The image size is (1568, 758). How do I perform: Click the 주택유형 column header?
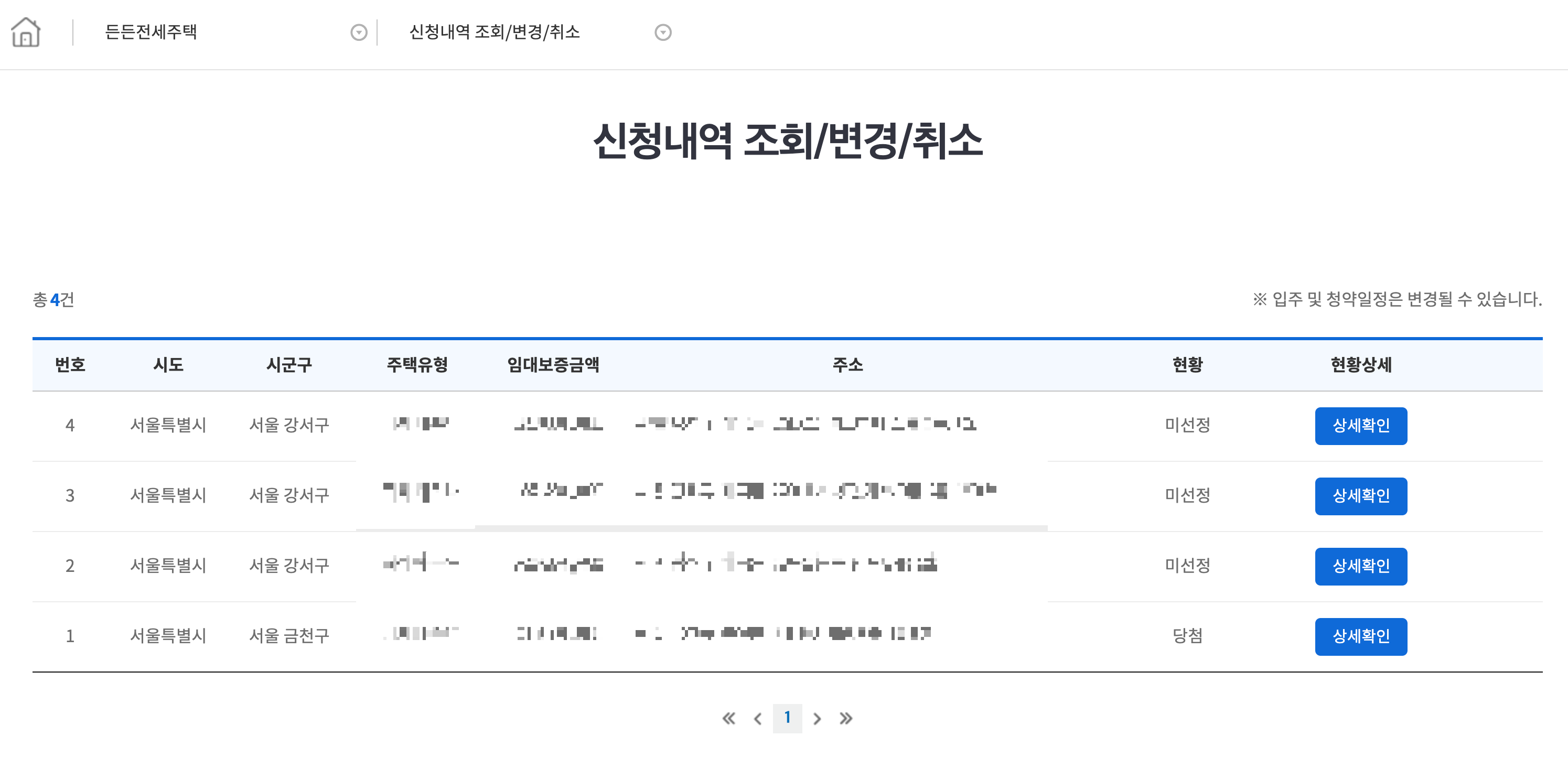coord(417,364)
